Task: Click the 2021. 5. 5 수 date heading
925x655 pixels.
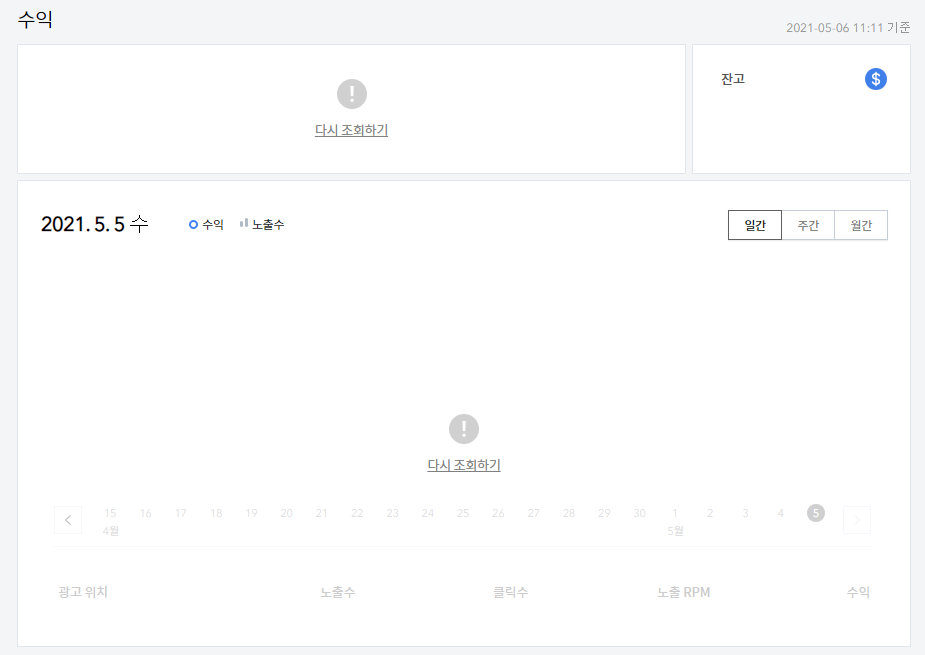Action: click(x=94, y=224)
